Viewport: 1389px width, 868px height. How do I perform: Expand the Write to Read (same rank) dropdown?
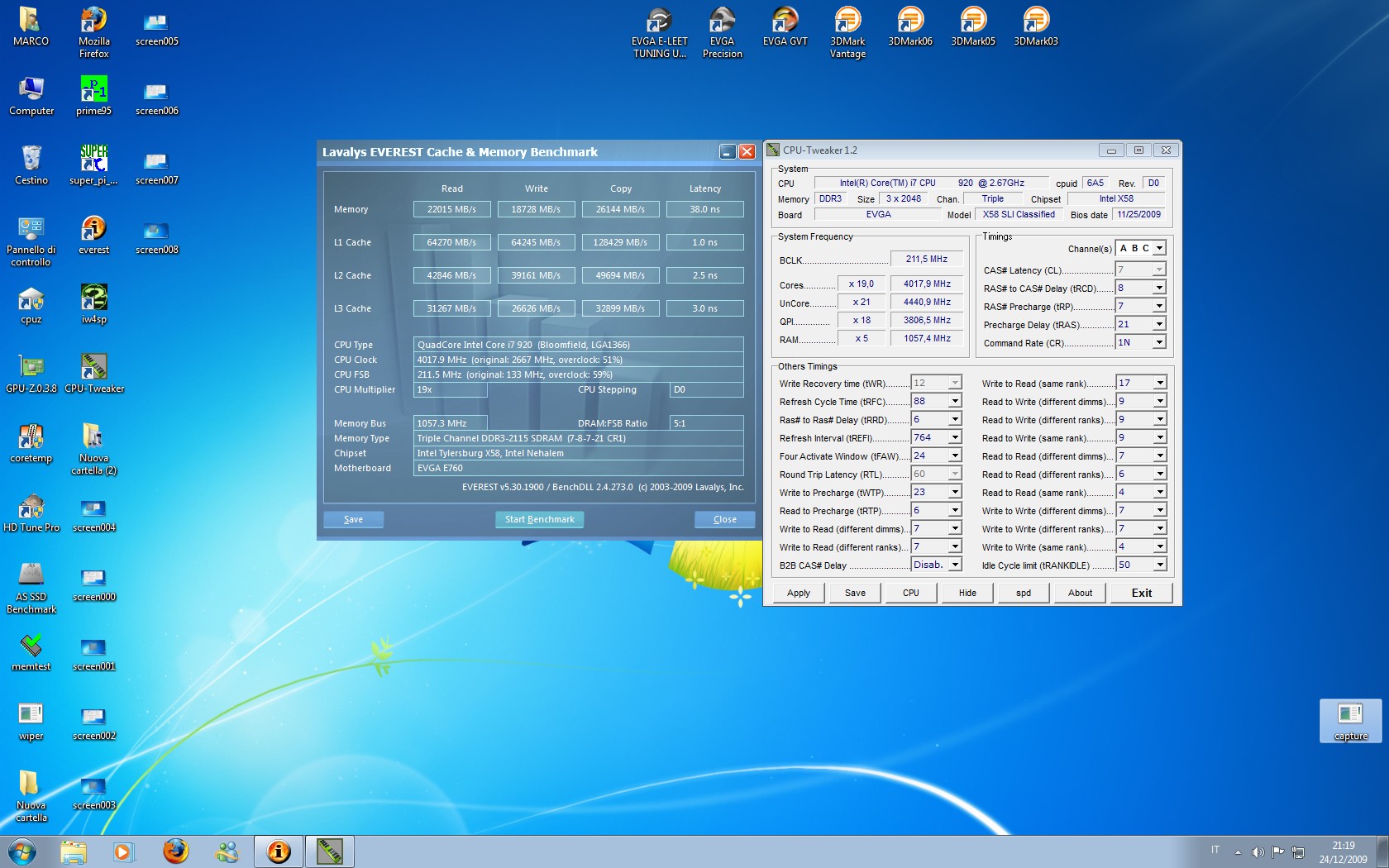coord(1160,383)
